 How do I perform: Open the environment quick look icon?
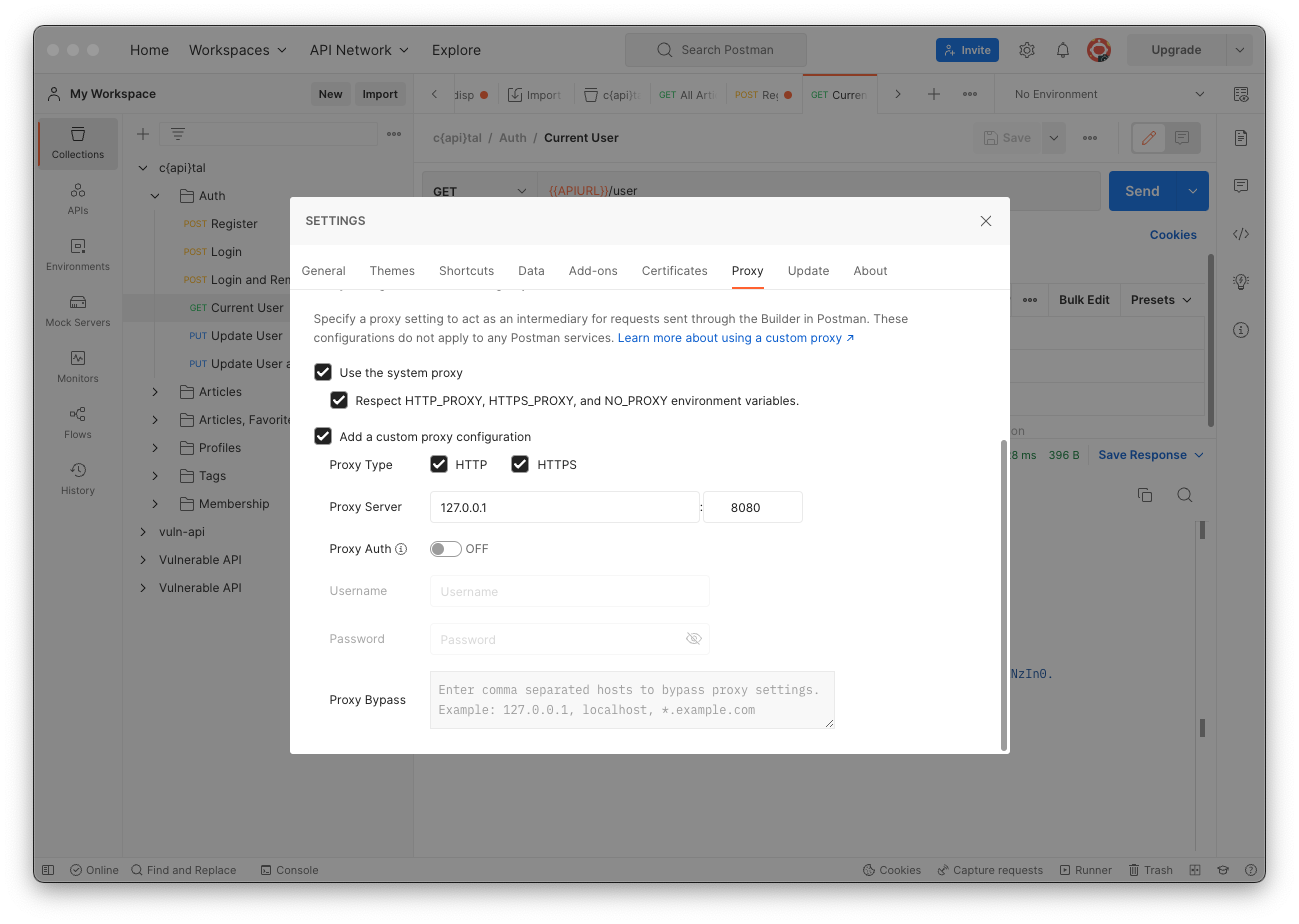click(x=1241, y=94)
